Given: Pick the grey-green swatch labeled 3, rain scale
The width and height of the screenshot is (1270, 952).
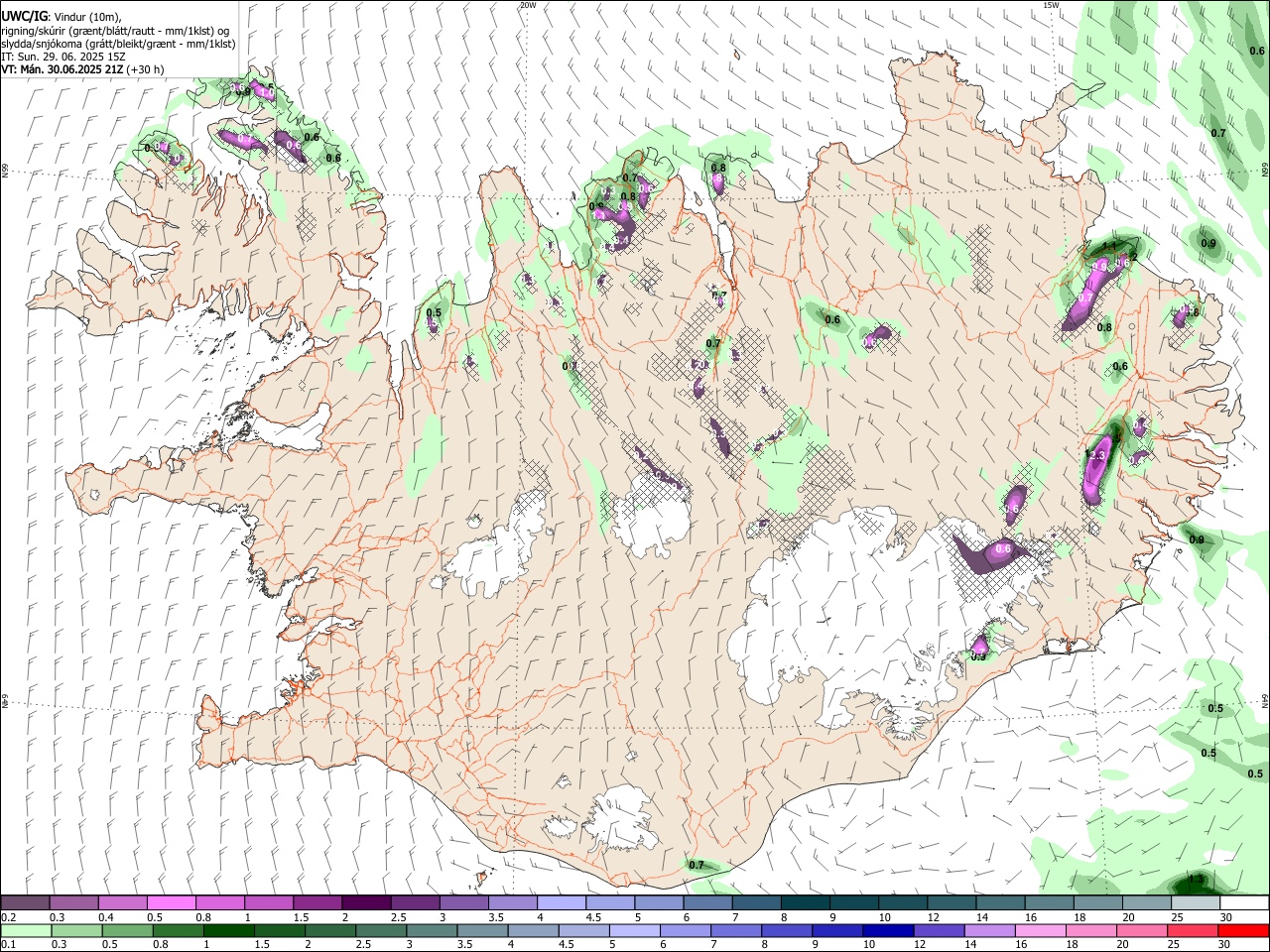Looking at the screenshot, I should 432,930.
